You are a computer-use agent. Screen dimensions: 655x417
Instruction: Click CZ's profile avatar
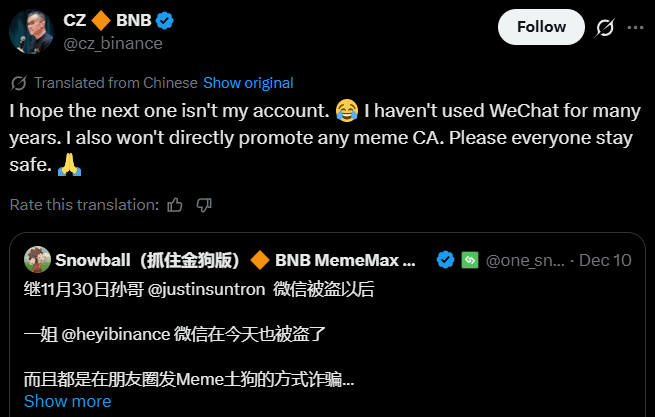[x=31, y=30]
